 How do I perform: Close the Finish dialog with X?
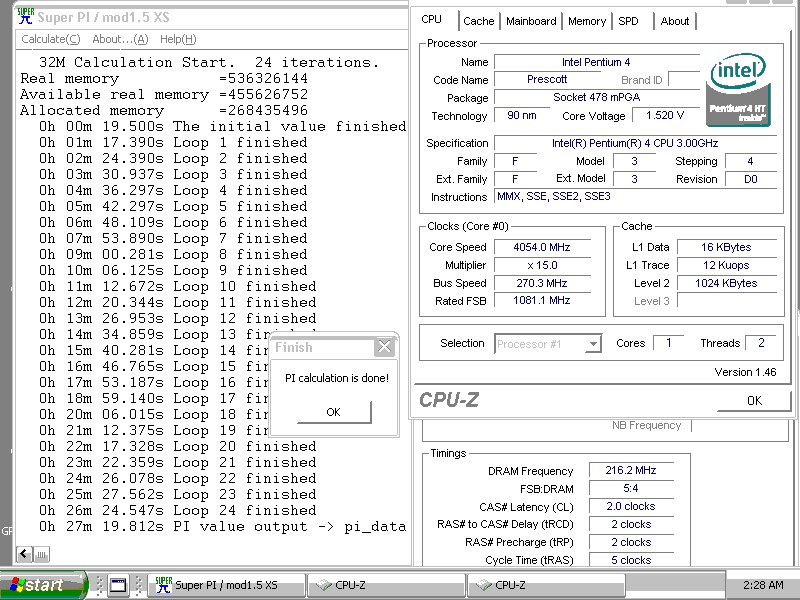[x=384, y=347]
